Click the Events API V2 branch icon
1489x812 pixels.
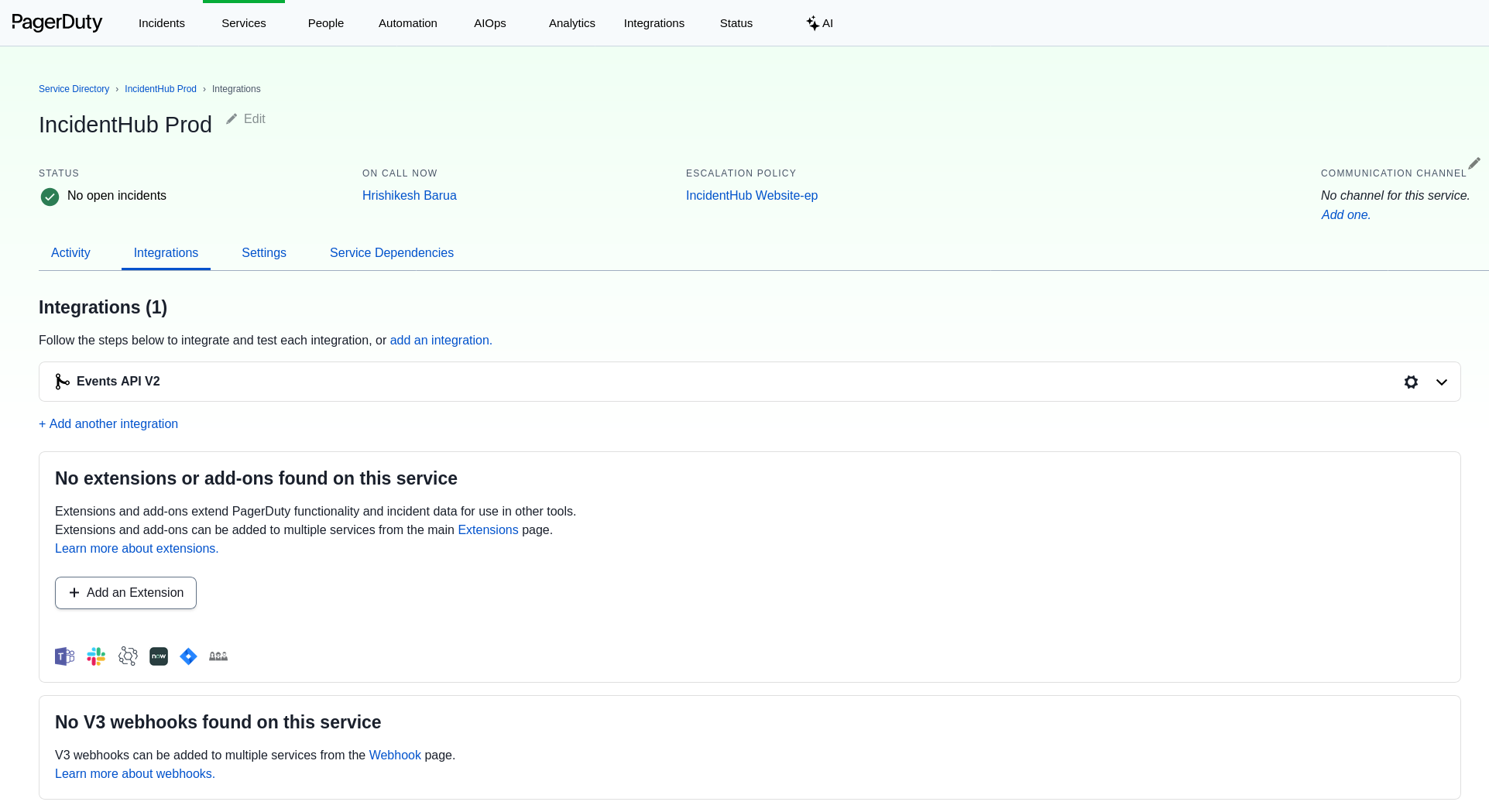tap(62, 382)
